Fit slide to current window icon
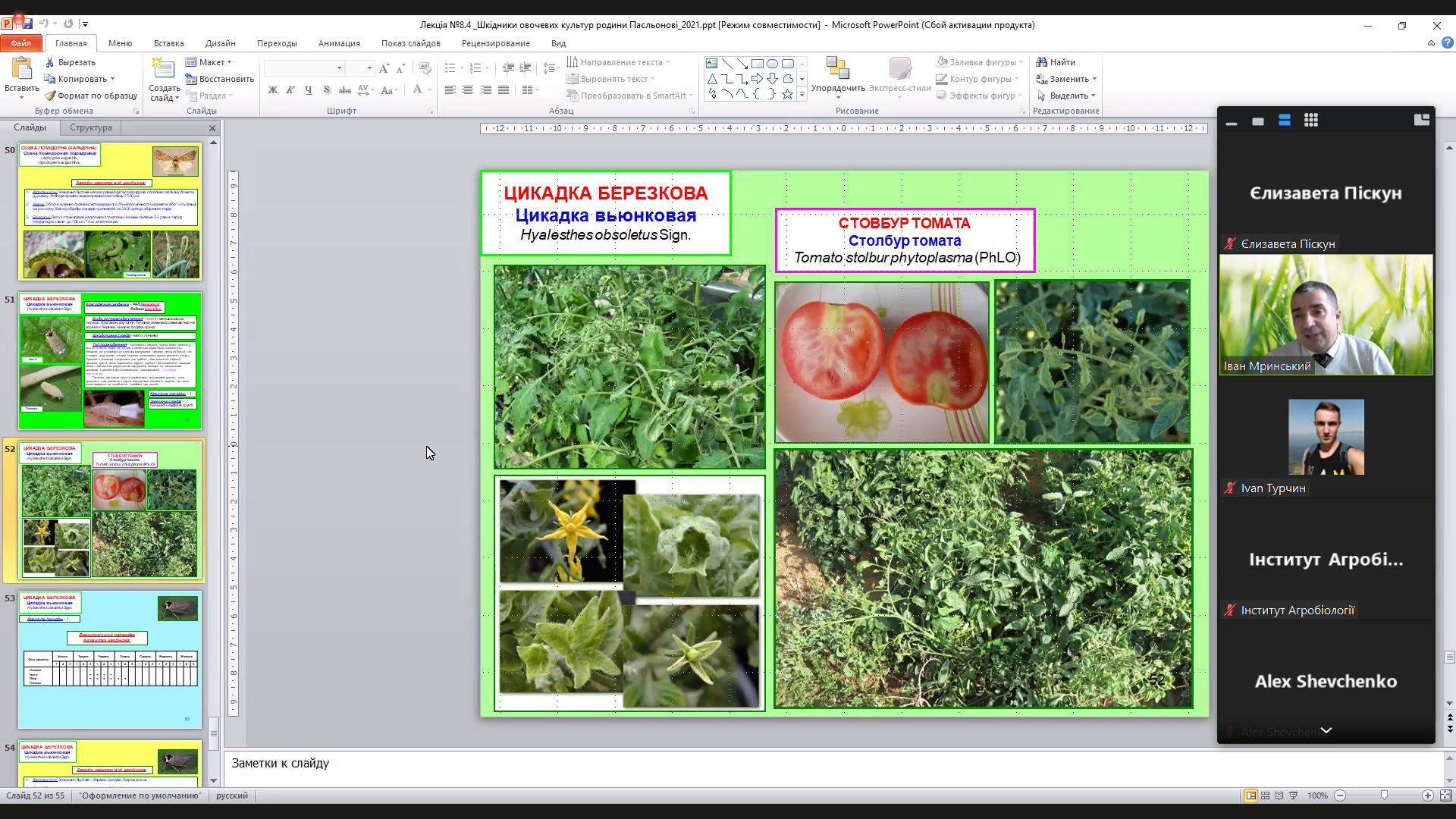The width and height of the screenshot is (1456, 819). click(x=1446, y=795)
